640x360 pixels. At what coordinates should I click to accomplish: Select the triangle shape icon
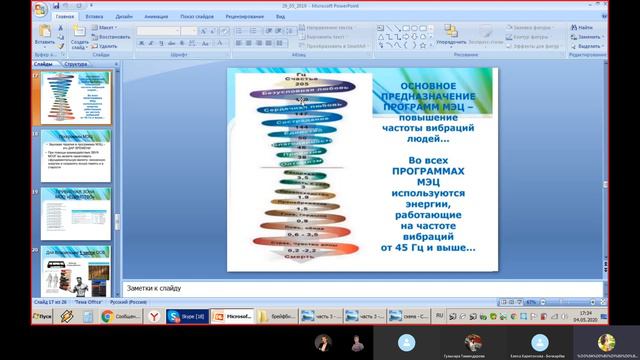point(380,37)
